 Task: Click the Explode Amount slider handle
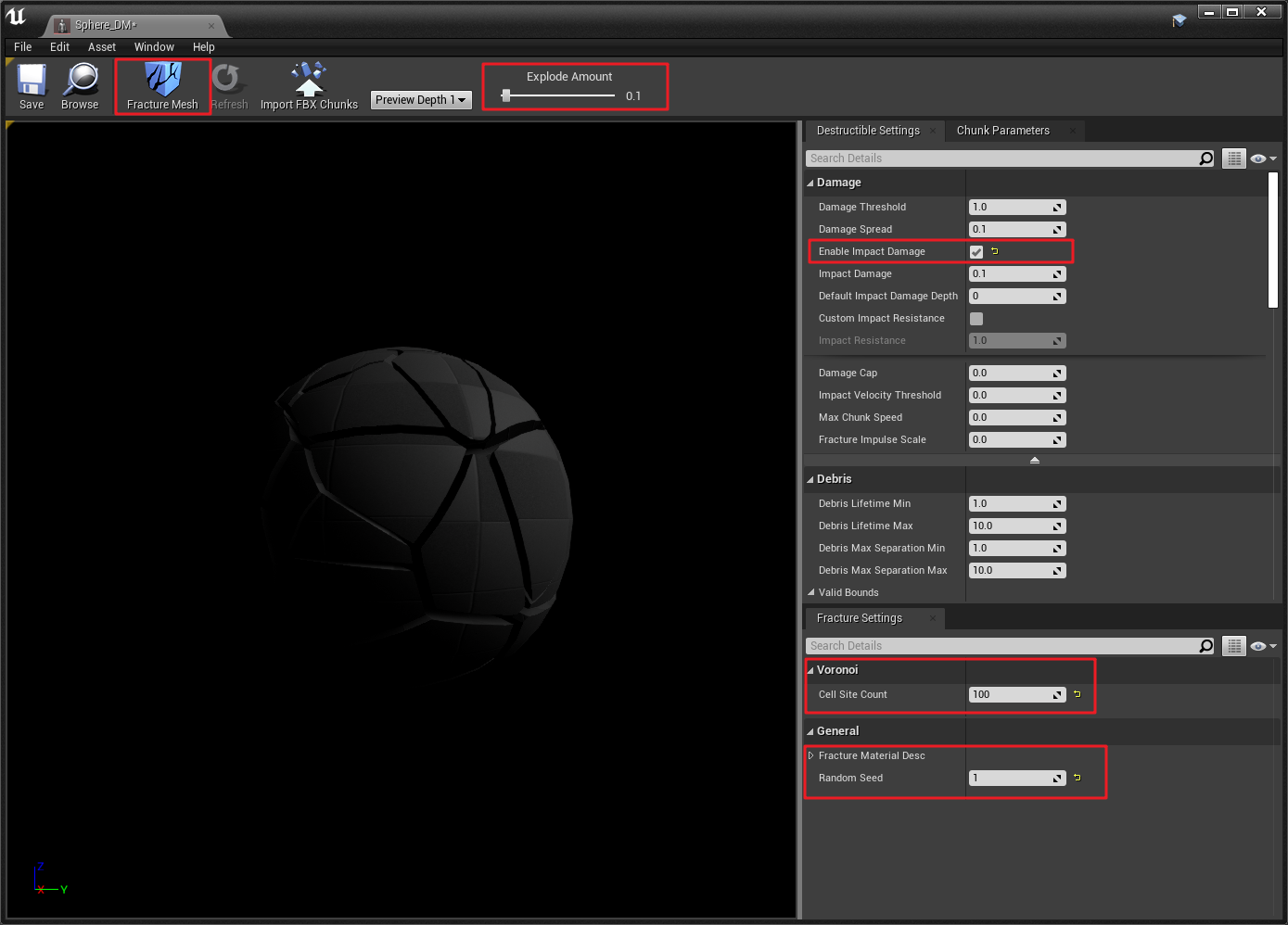pyautogui.click(x=506, y=95)
